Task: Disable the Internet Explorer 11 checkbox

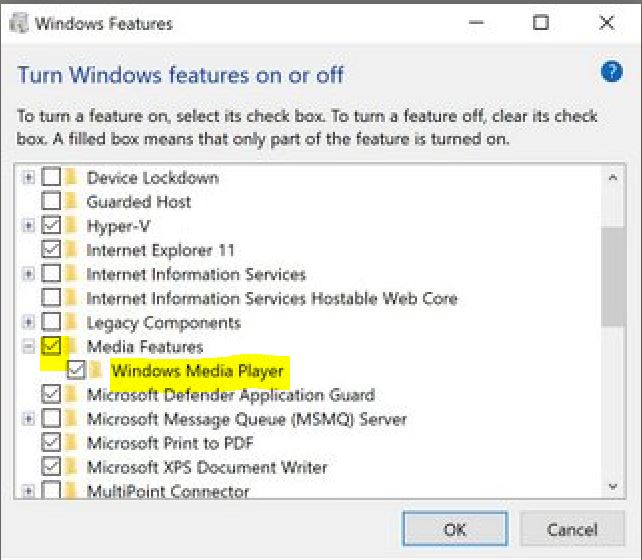Action: 51,249
